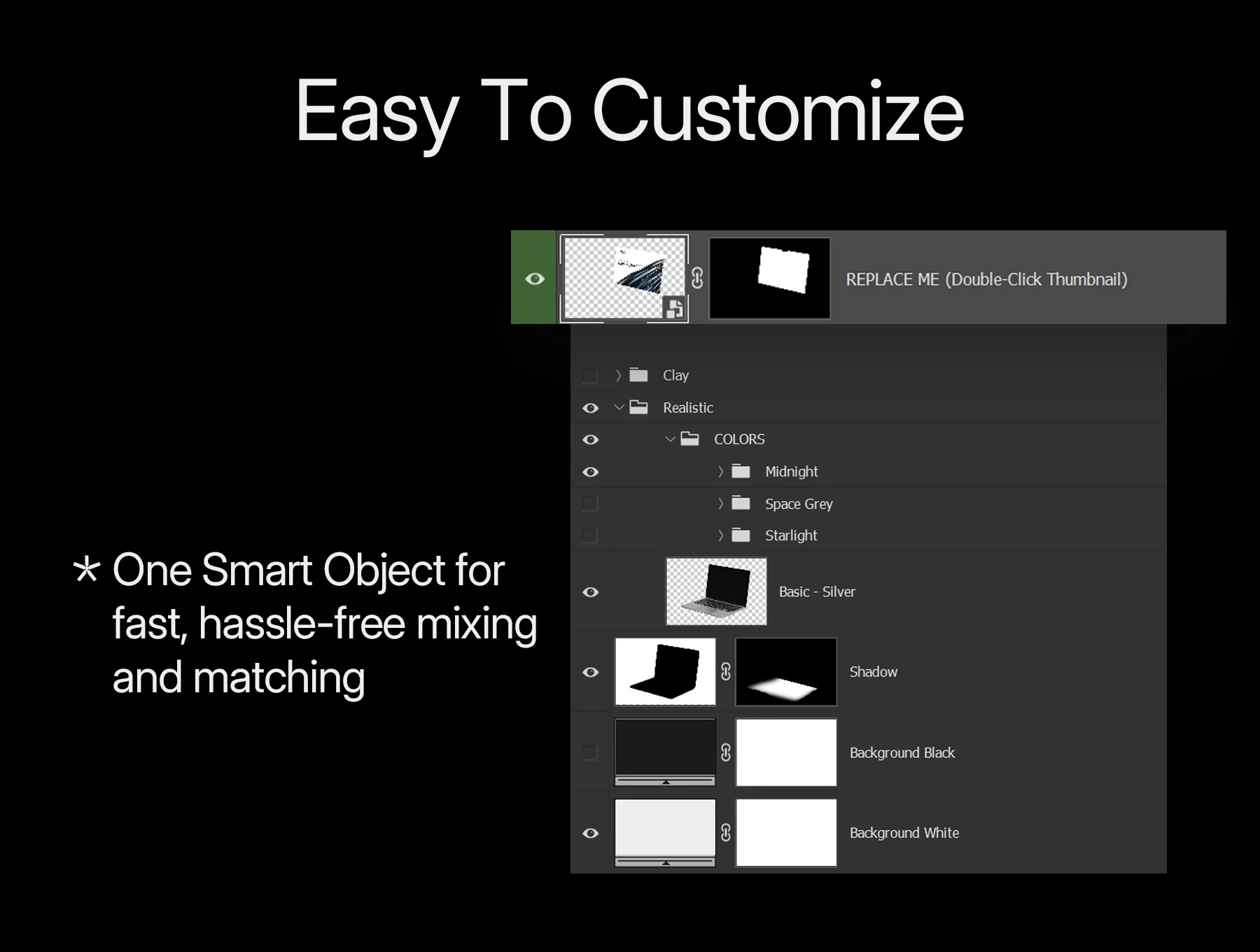Select the Background White layer mask
Image resolution: width=1260 pixels, height=952 pixels.
(786, 833)
